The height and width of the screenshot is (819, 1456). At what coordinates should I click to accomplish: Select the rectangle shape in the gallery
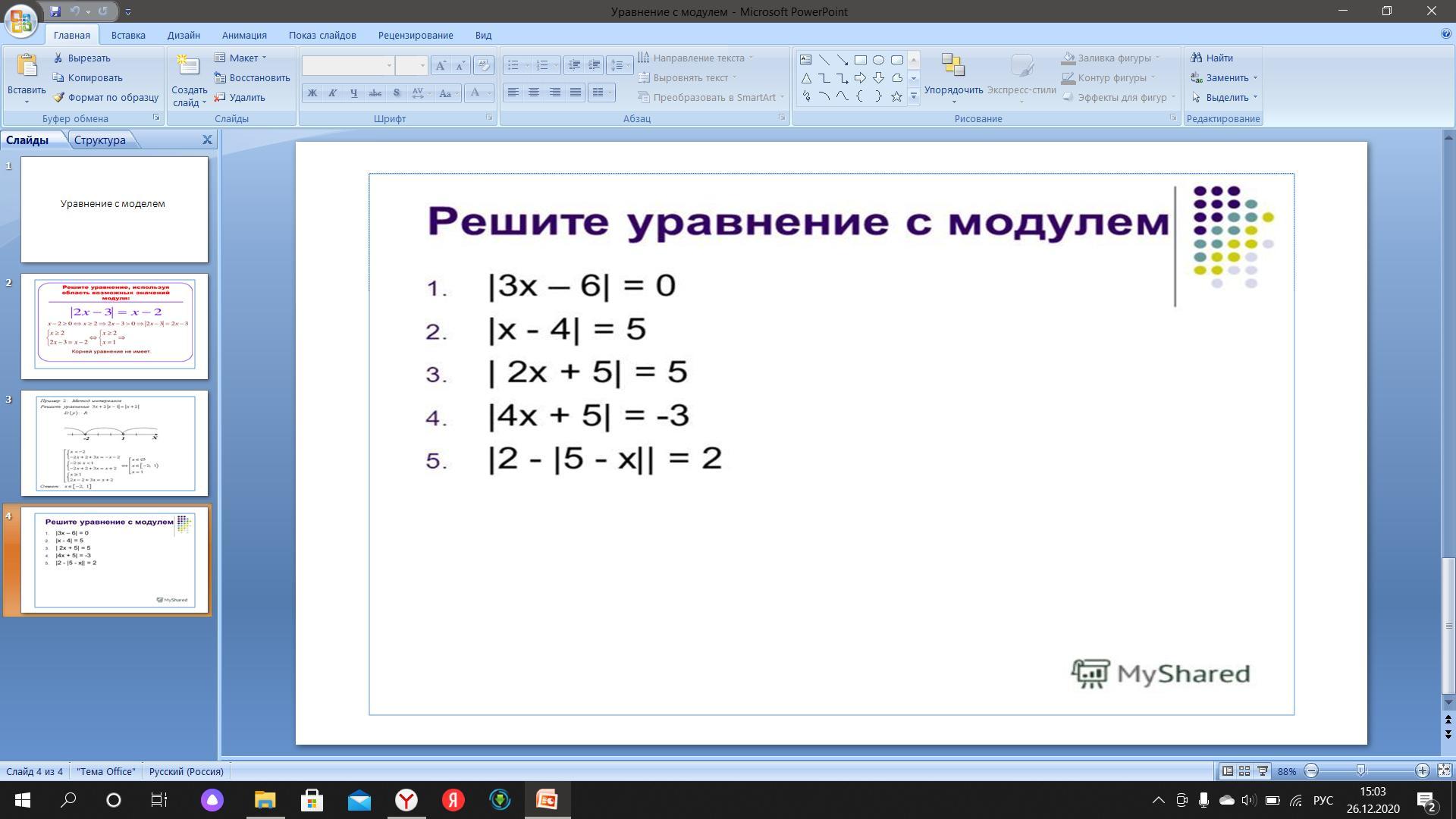(860, 59)
